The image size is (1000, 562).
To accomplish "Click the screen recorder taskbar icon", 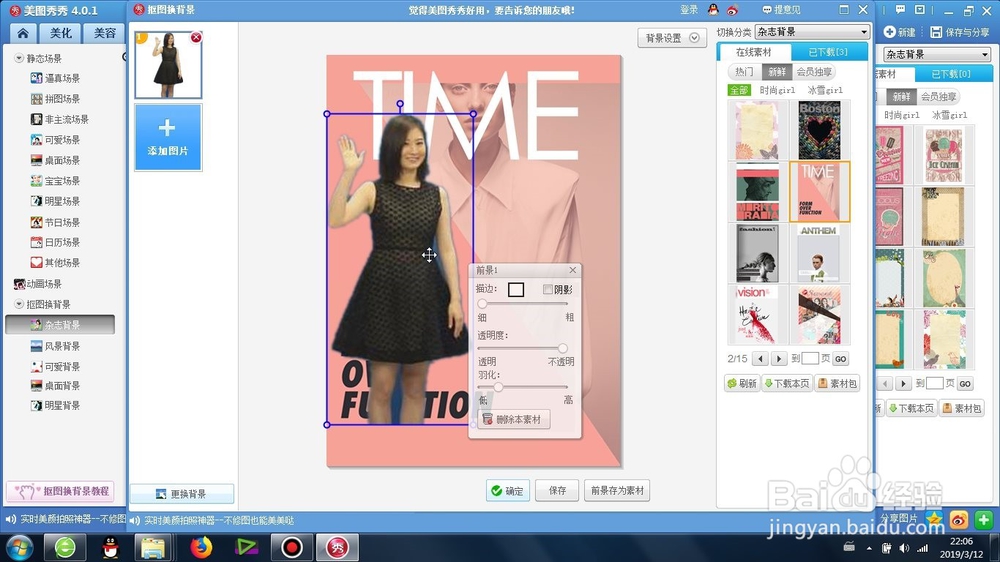I will pos(291,547).
